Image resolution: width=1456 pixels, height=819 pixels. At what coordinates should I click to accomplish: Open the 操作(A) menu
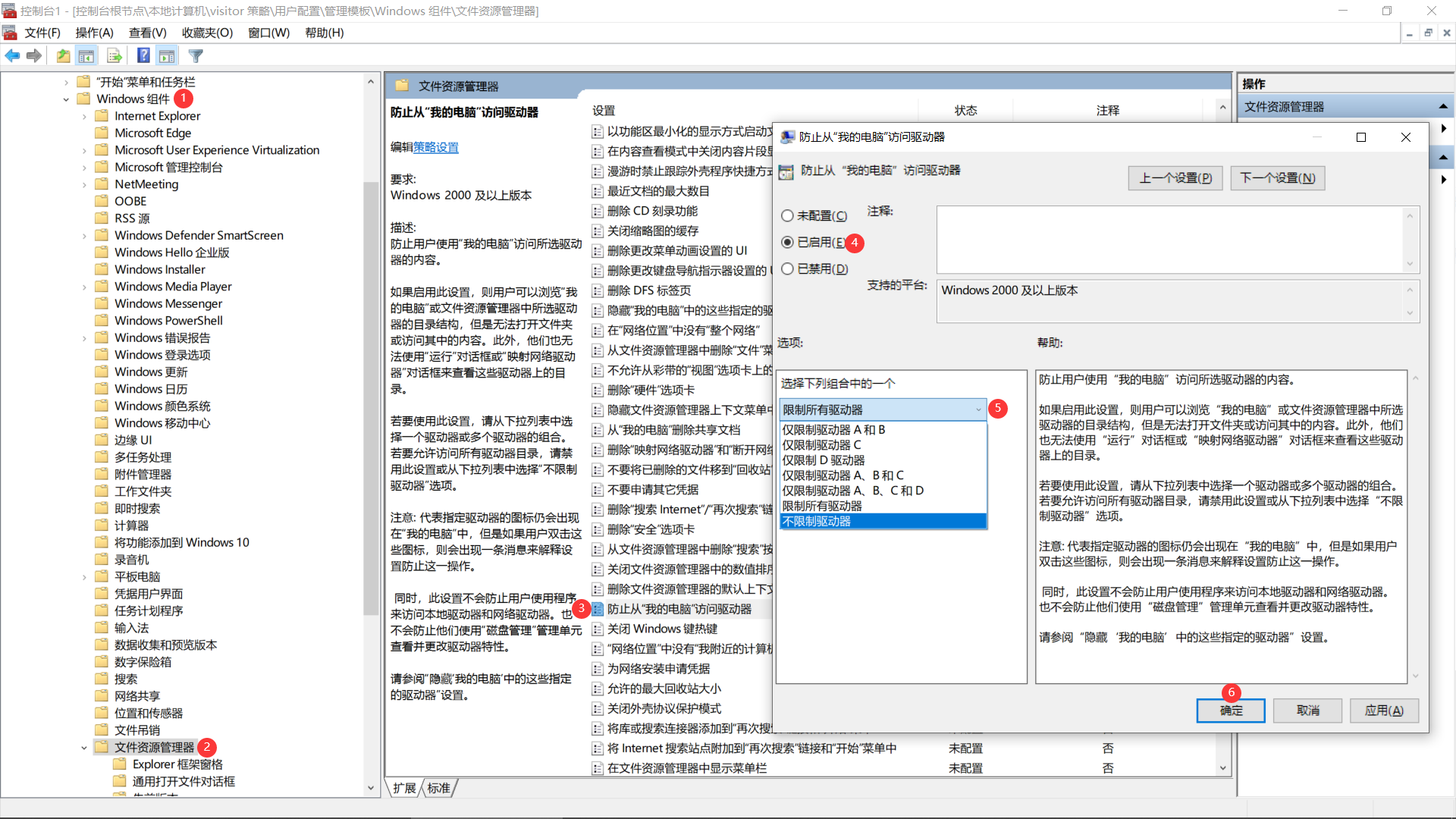point(94,33)
